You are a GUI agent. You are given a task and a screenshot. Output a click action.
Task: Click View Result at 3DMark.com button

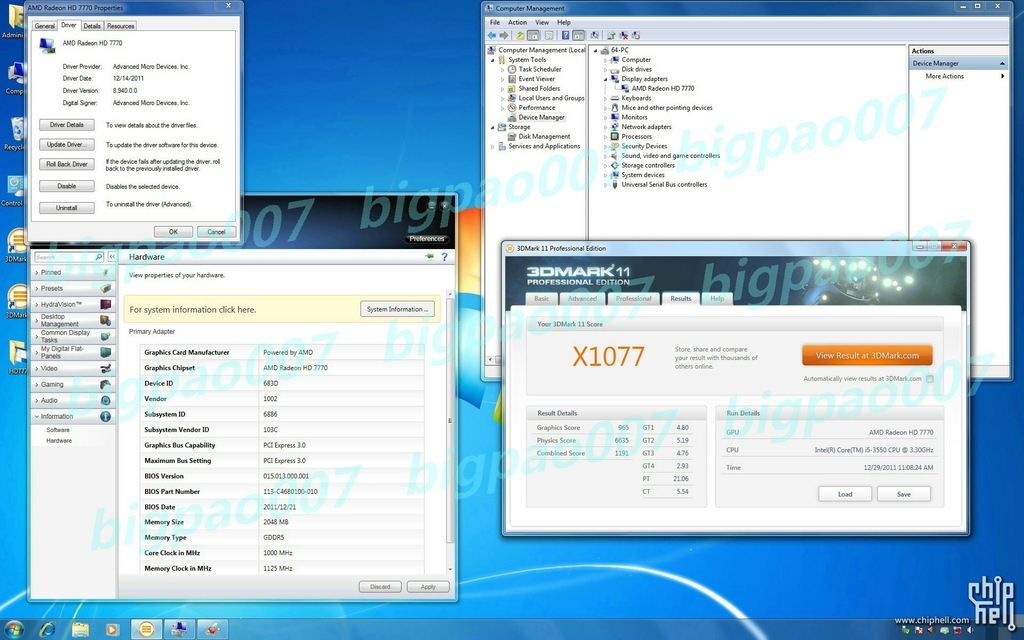point(867,356)
